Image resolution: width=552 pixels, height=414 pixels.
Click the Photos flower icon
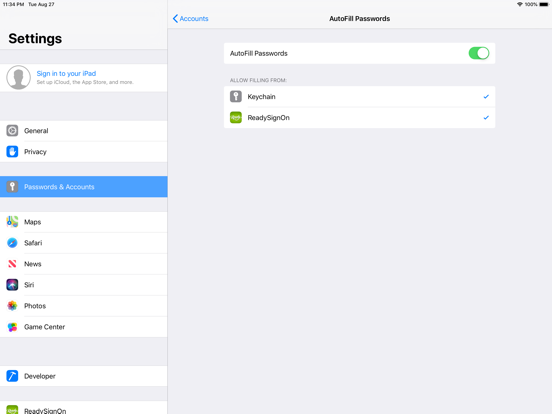click(12, 306)
